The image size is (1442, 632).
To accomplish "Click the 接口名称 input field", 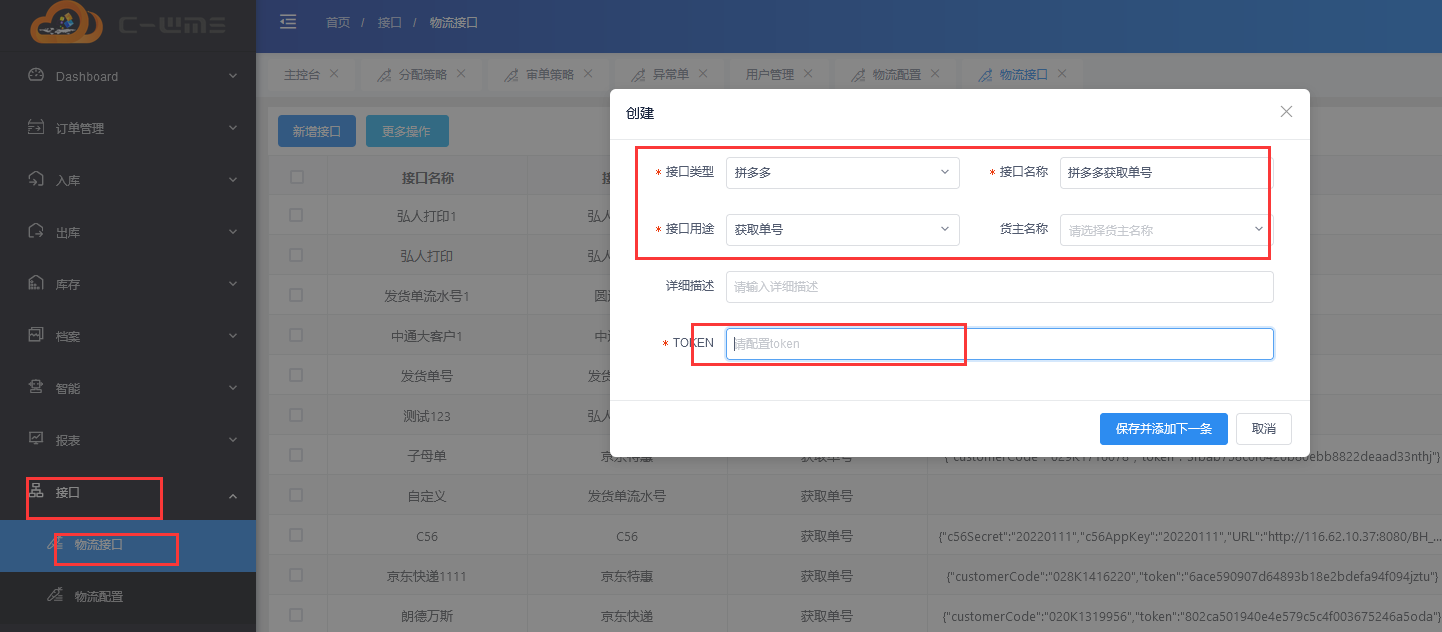I will click(x=1166, y=172).
